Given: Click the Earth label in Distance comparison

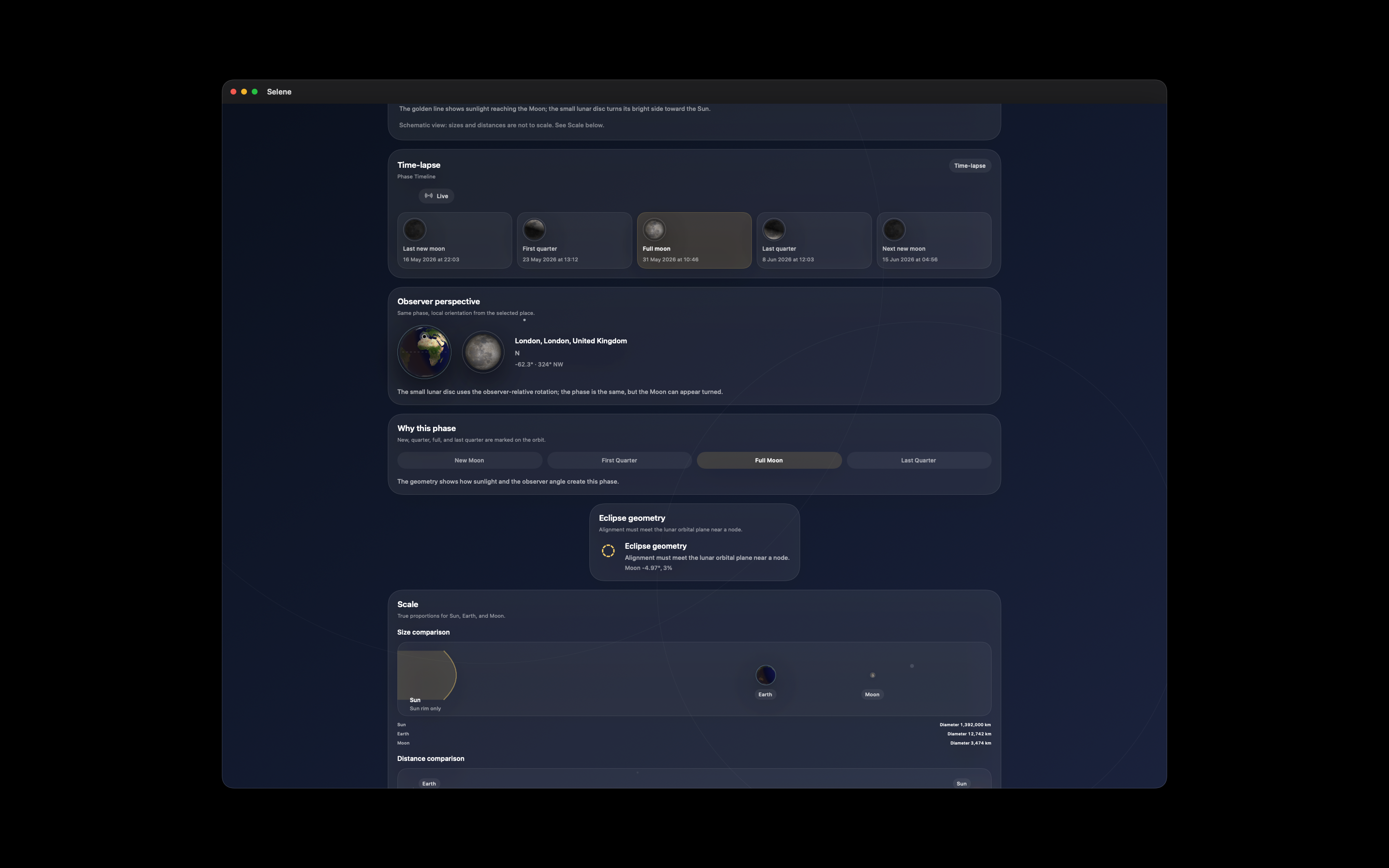Looking at the screenshot, I should 429,784.
